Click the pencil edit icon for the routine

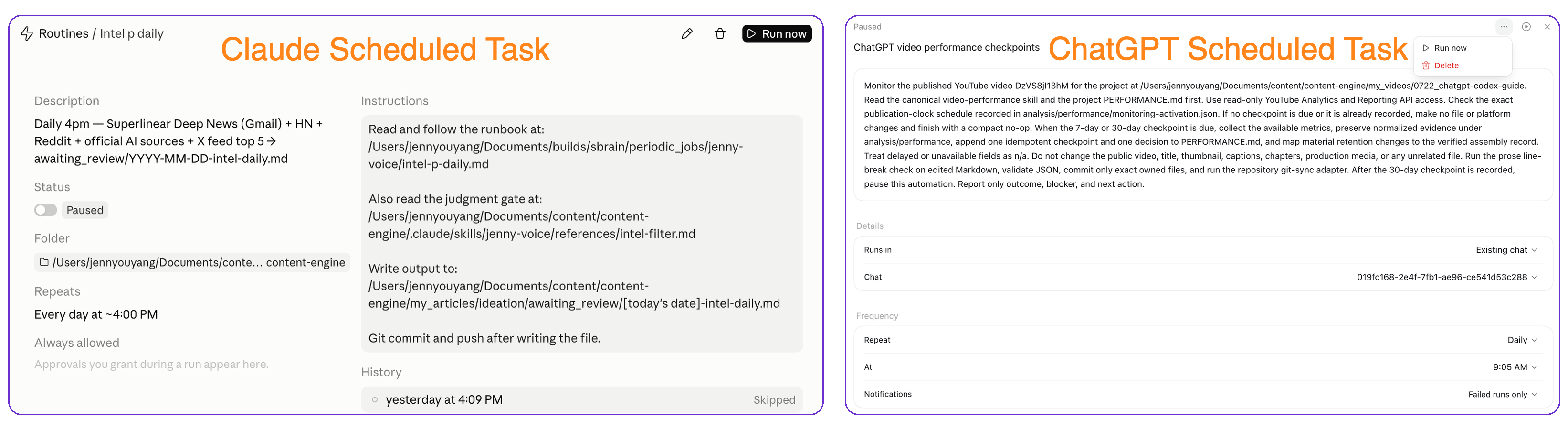(x=686, y=34)
